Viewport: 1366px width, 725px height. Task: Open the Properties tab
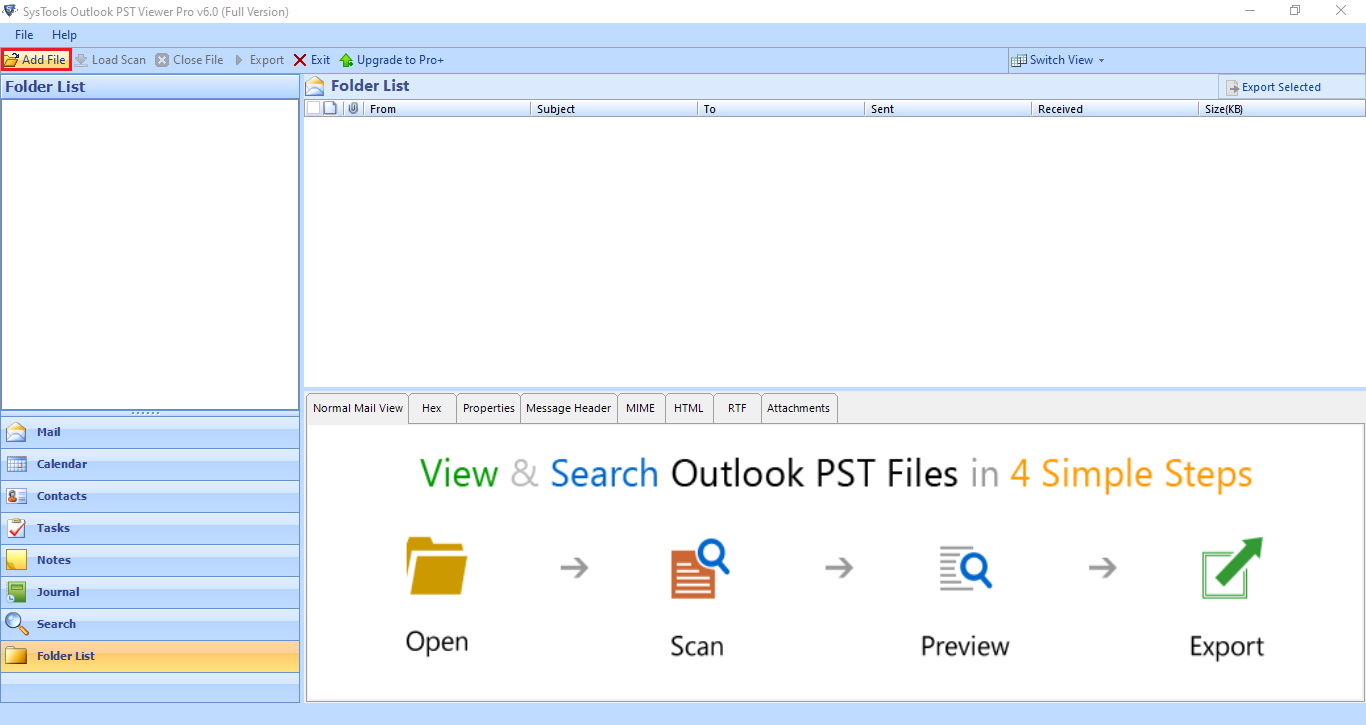tap(489, 408)
